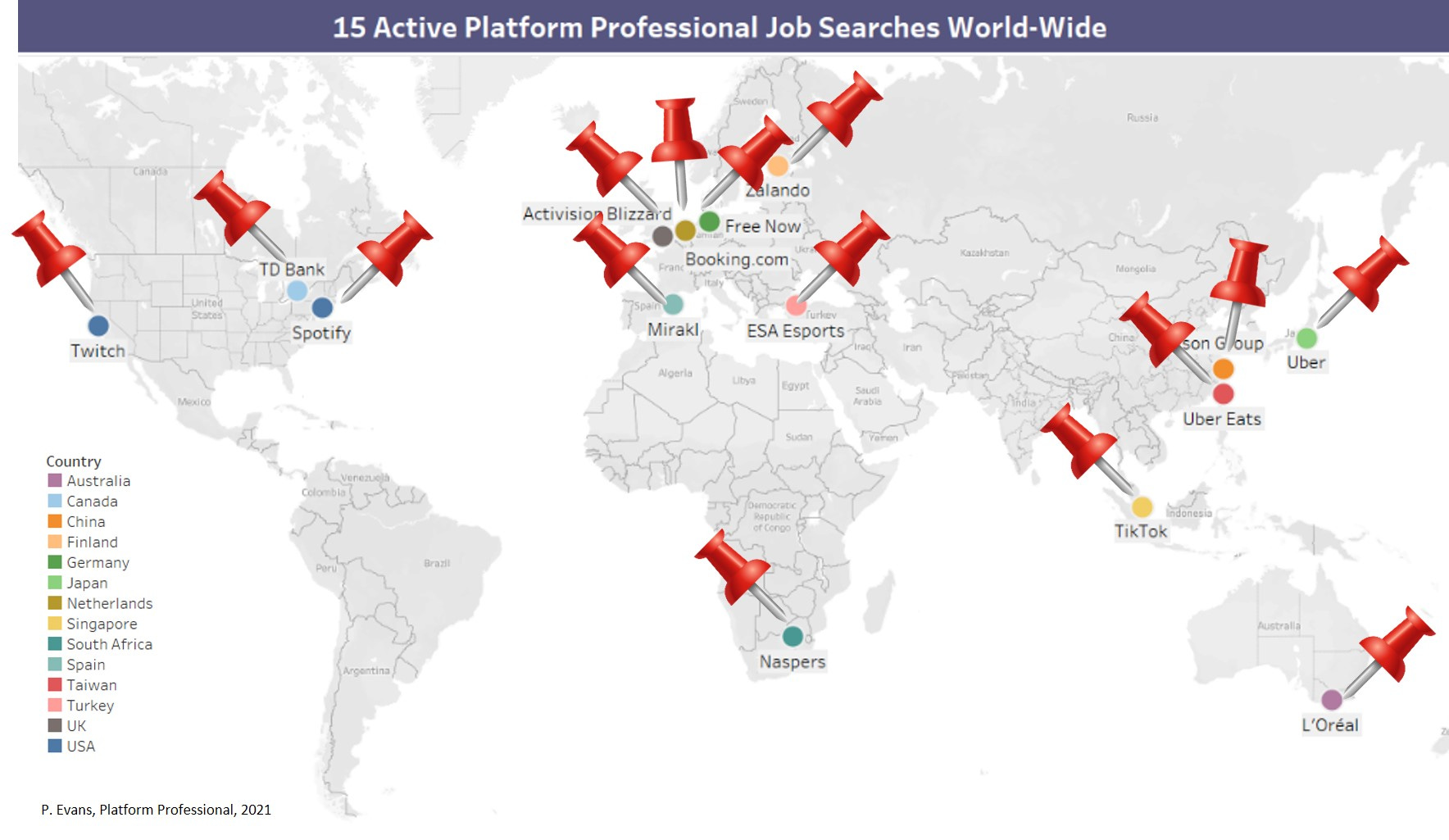The image size is (1449, 840).
Task: Select the Japan legend color swatch
Action: [55, 583]
